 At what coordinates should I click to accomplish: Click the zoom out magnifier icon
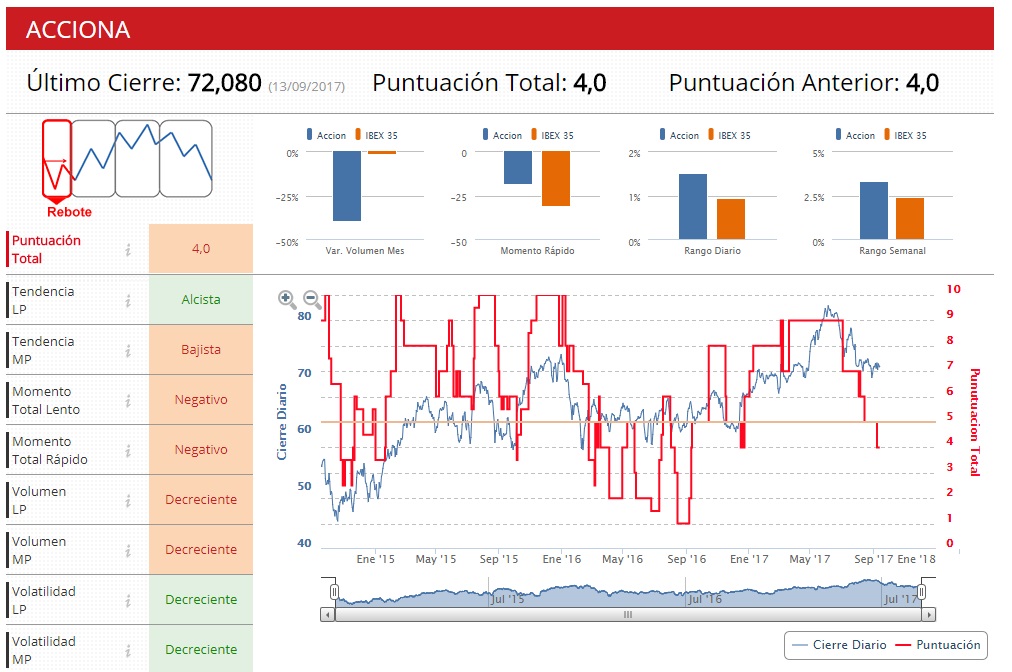pyautogui.click(x=312, y=299)
